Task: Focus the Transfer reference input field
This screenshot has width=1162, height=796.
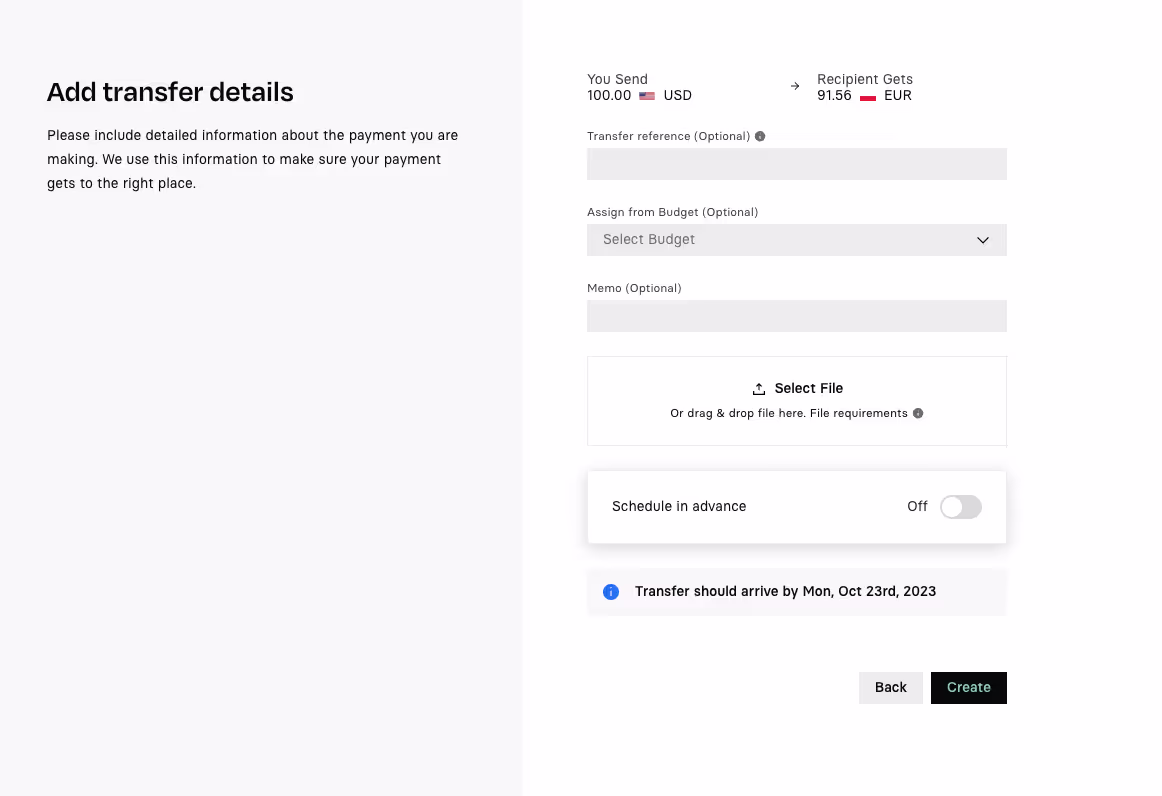Action: pyautogui.click(x=797, y=164)
